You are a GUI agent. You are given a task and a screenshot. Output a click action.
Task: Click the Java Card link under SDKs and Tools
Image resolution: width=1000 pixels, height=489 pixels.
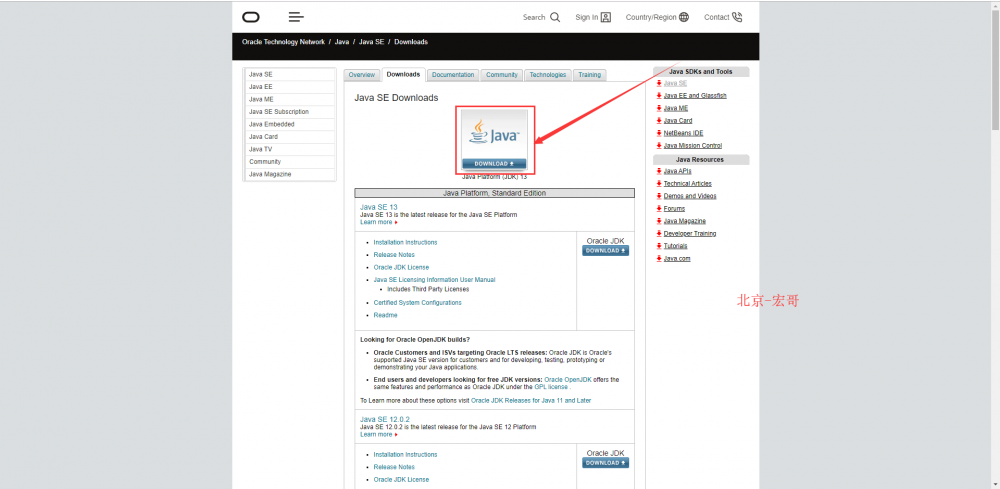[678, 120]
